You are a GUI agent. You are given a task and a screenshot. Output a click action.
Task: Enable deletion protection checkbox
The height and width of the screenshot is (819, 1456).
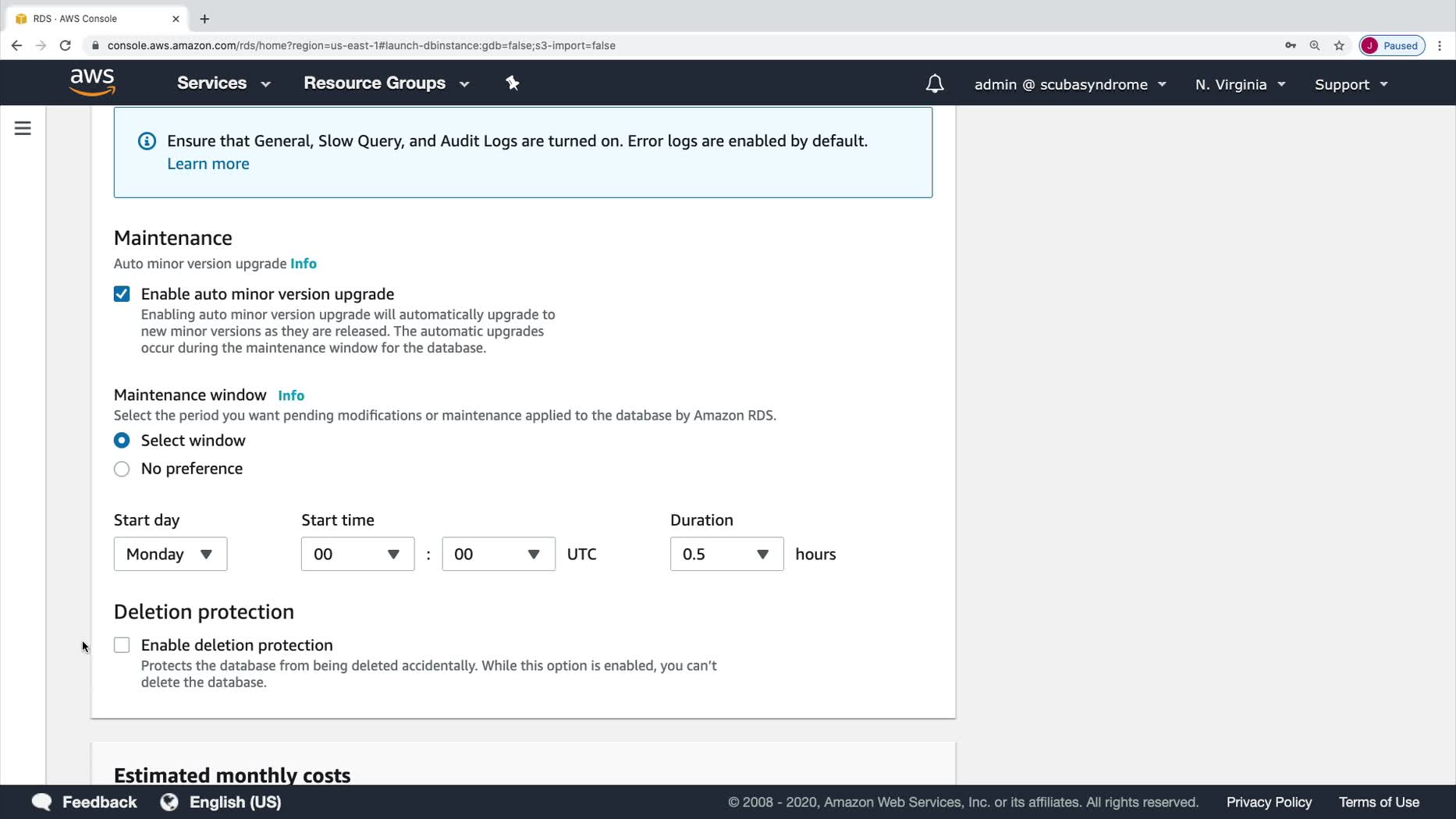point(122,645)
